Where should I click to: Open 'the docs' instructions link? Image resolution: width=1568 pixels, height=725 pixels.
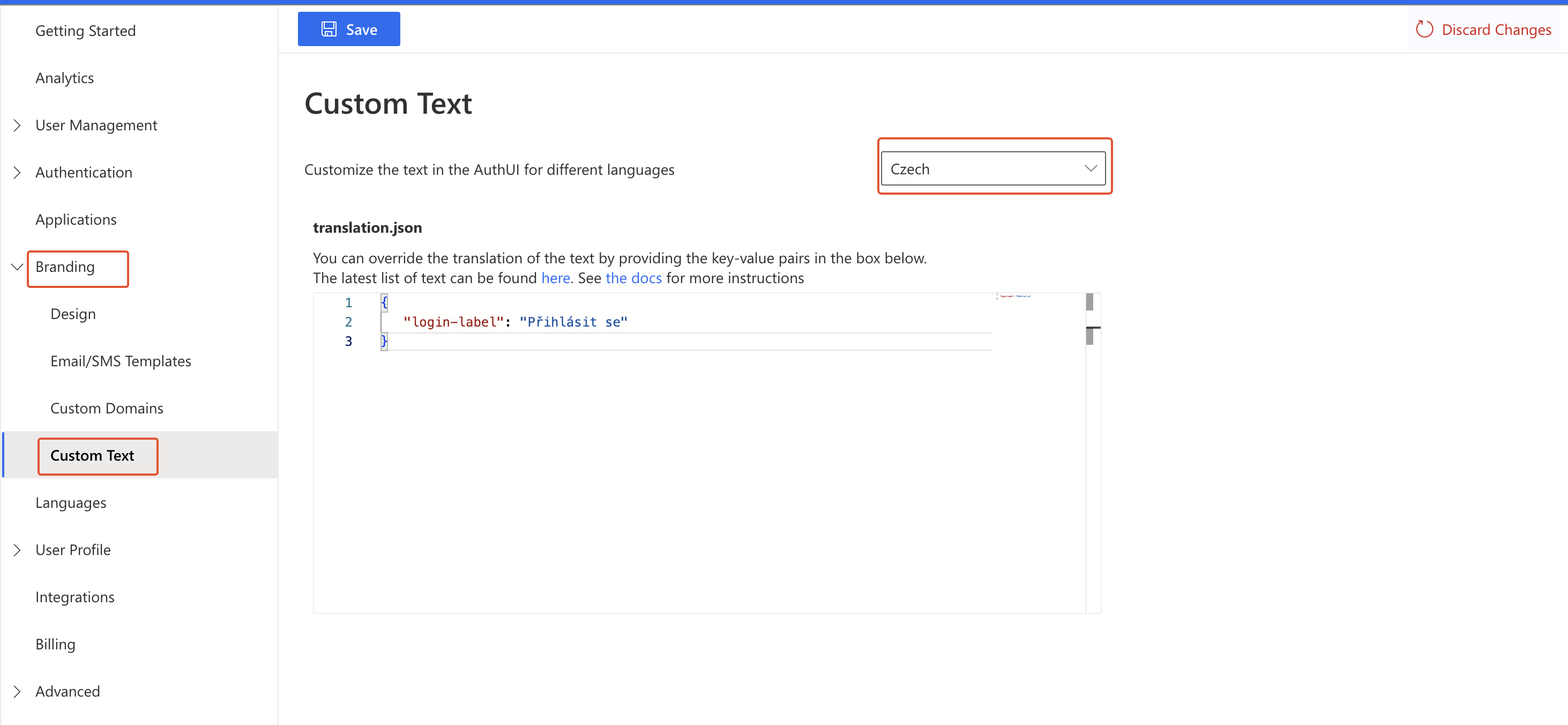coord(633,278)
